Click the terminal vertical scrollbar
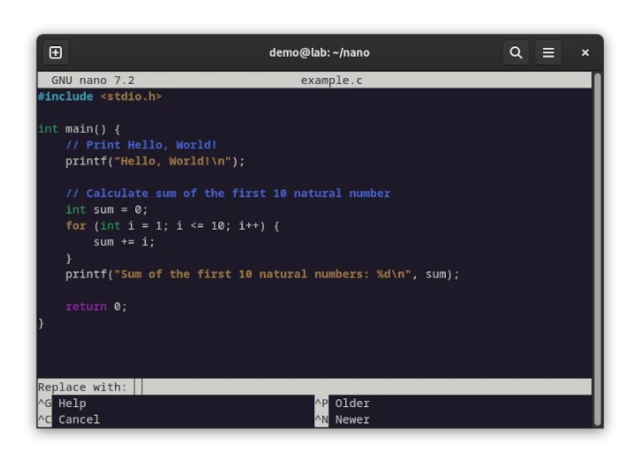Viewport: 640px width, 467px height. [x=598, y=249]
